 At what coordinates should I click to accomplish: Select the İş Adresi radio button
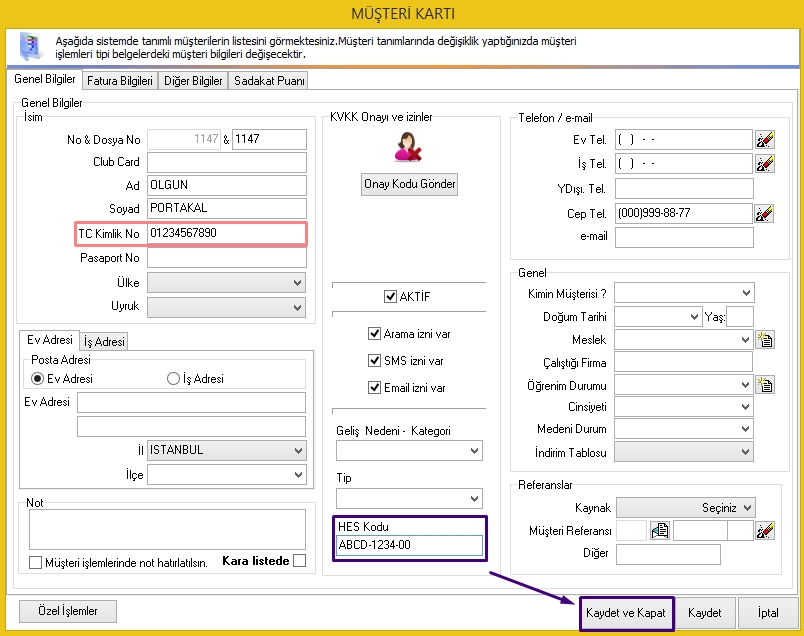point(173,379)
